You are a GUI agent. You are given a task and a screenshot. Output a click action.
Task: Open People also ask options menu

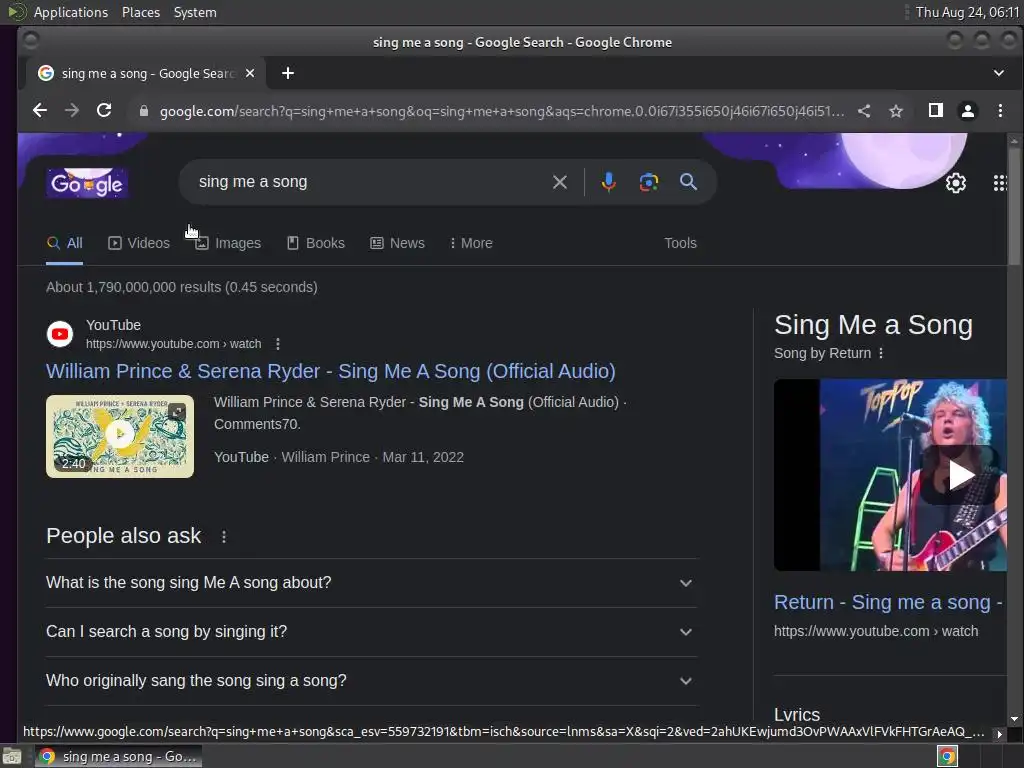[x=224, y=536]
